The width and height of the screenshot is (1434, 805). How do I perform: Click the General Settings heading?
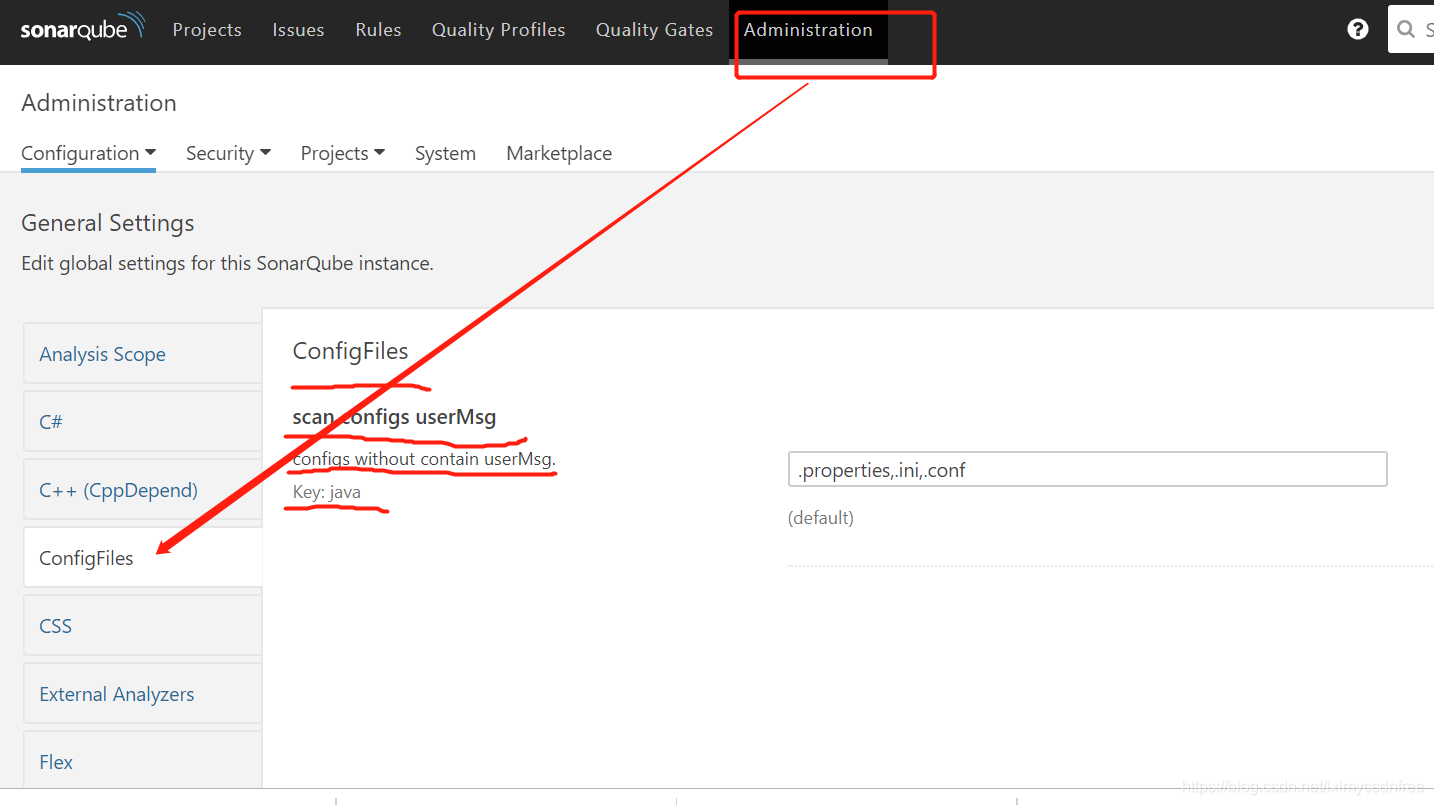click(108, 223)
